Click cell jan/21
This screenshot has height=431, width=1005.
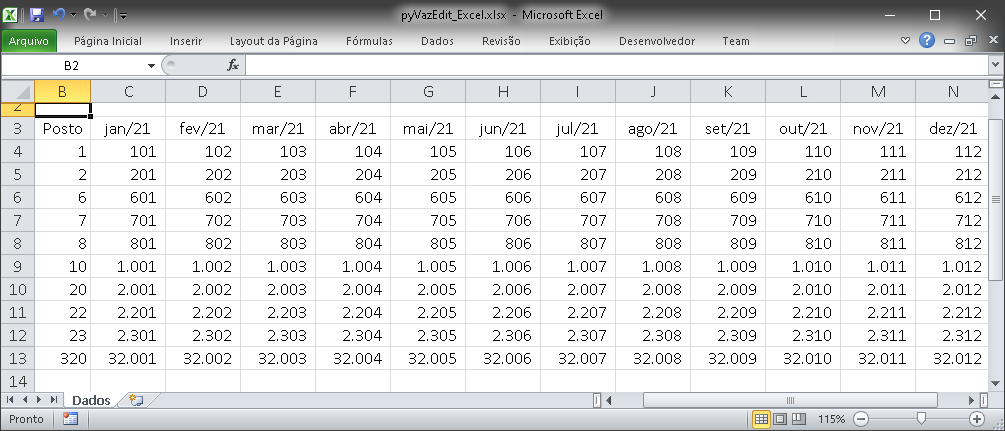click(x=128, y=128)
